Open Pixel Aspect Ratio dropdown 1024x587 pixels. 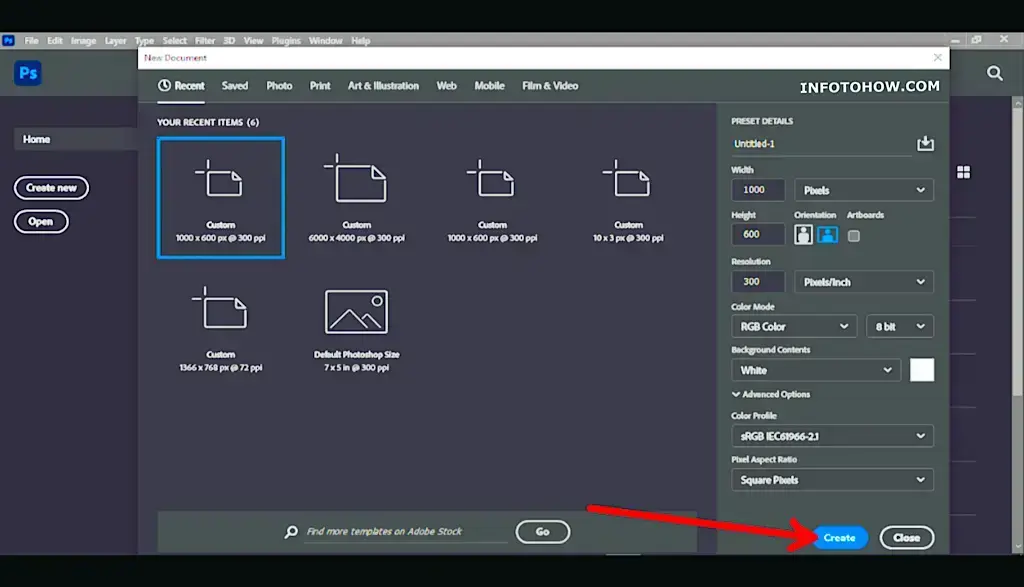832,480
